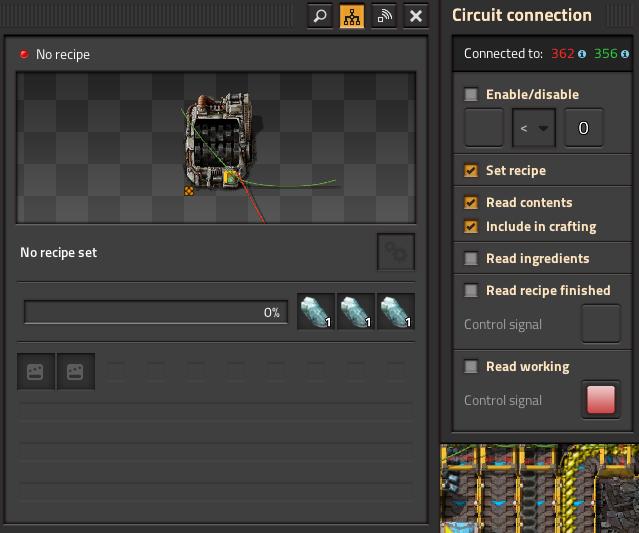
Task: Toggle the logistic network connection icon
Action: 384,16
